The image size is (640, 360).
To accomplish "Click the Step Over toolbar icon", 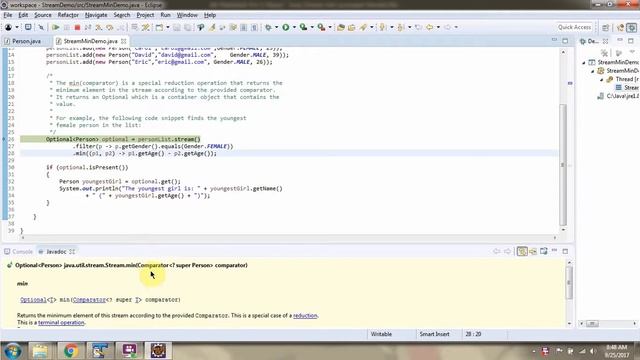I will [110, 27].
